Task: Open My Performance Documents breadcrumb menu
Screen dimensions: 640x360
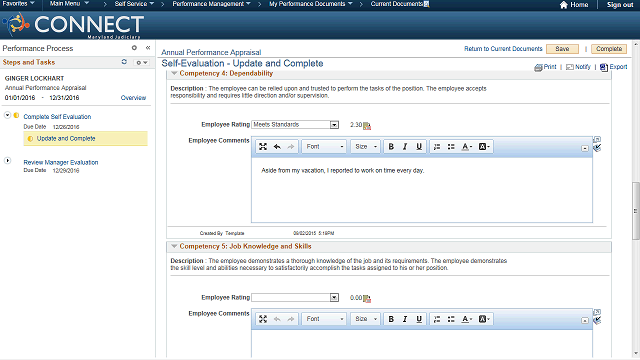Action: pos(310,4)
